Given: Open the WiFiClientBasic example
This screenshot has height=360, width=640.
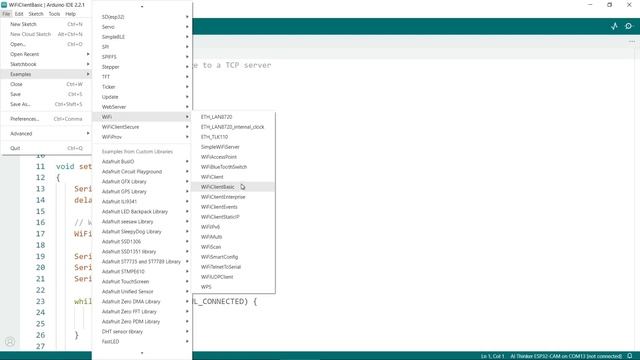Looking at the screenshot, I should coord(233,187).
